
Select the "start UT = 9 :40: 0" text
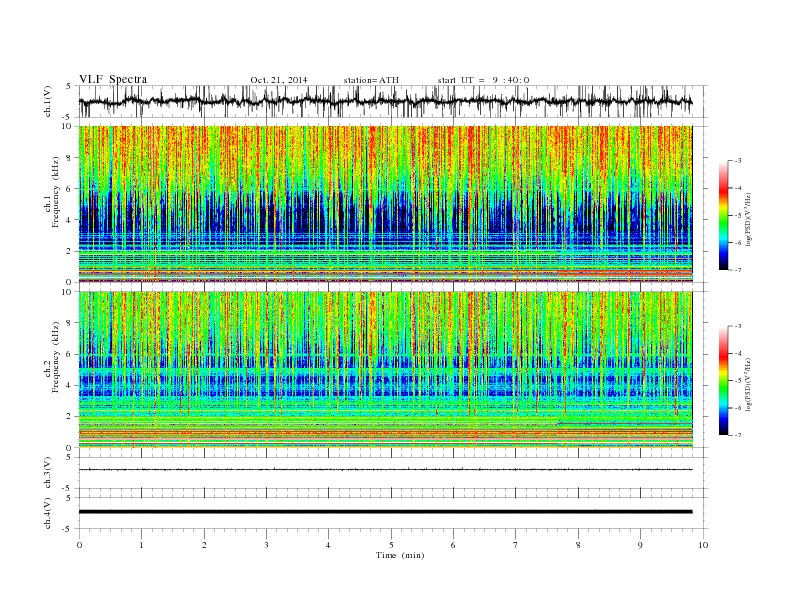(x=483, y=80)
